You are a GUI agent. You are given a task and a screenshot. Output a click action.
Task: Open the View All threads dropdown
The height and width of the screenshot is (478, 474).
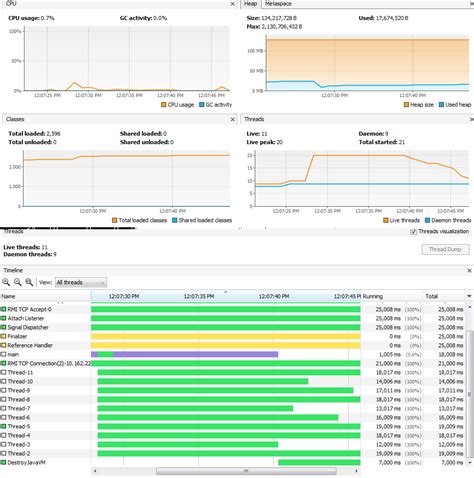[81, 282]
